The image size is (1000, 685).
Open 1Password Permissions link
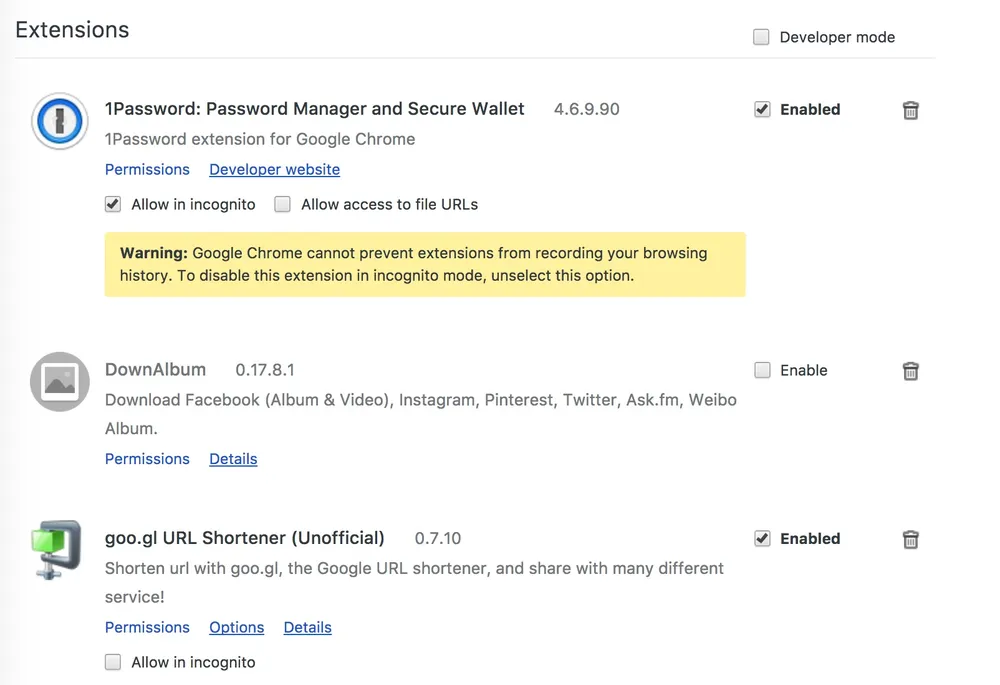(147, 169)
